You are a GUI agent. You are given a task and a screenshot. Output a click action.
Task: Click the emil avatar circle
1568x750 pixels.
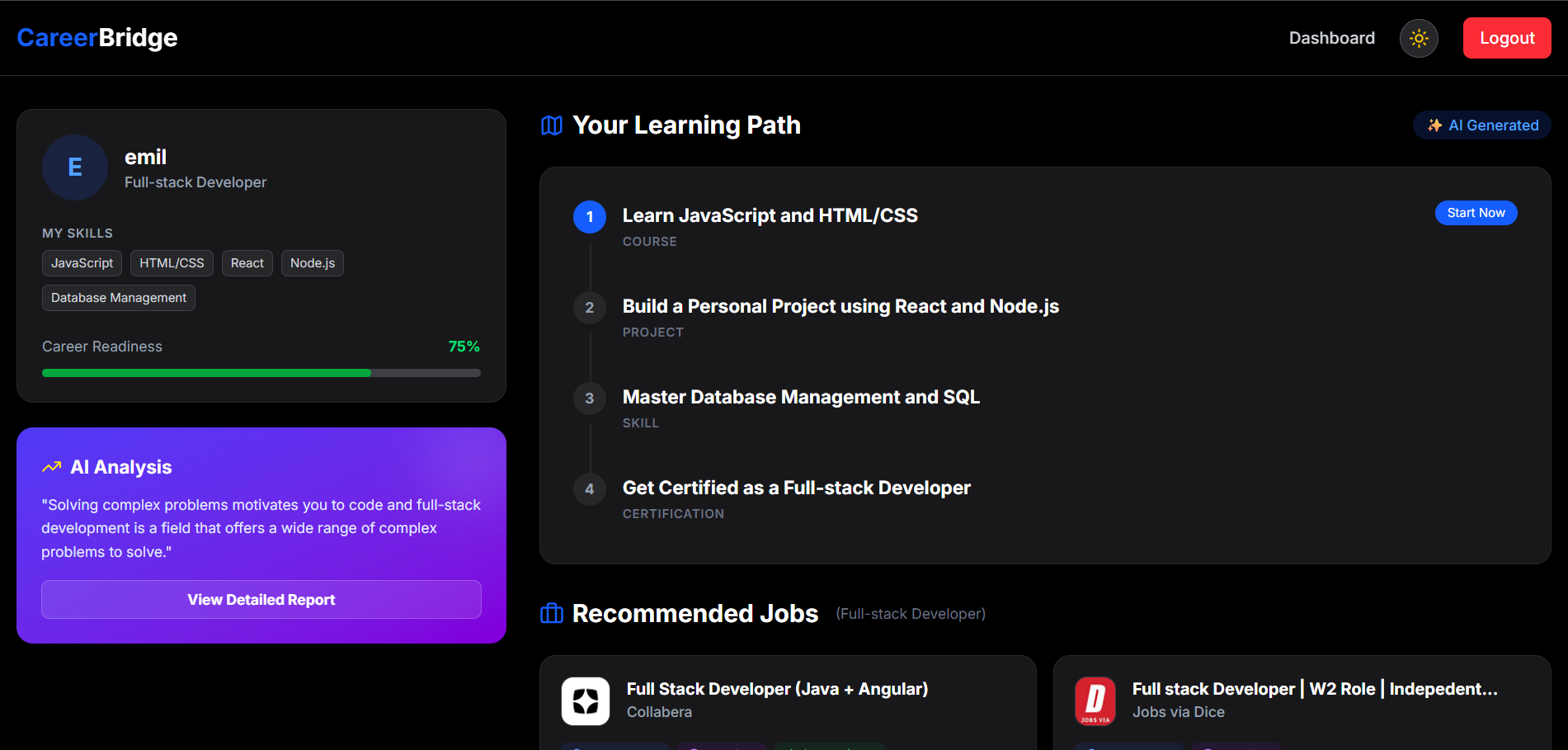75,167
